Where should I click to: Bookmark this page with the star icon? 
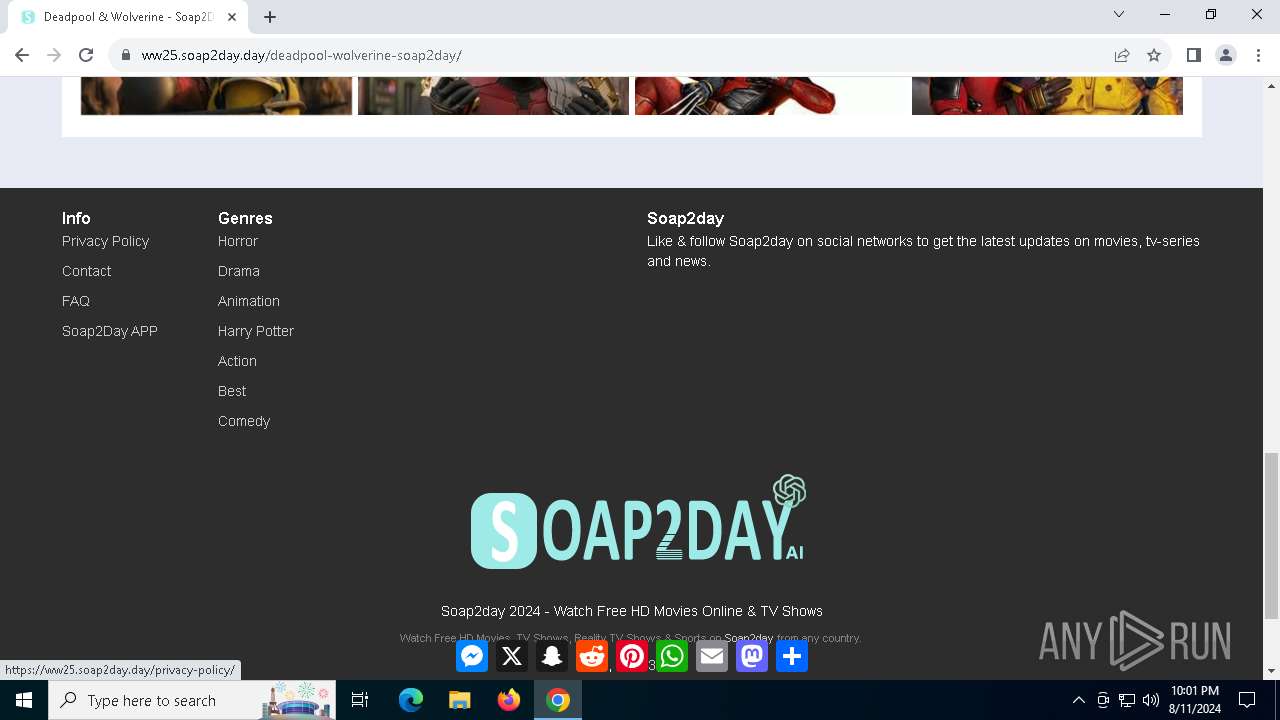(x=1154, y=55)
